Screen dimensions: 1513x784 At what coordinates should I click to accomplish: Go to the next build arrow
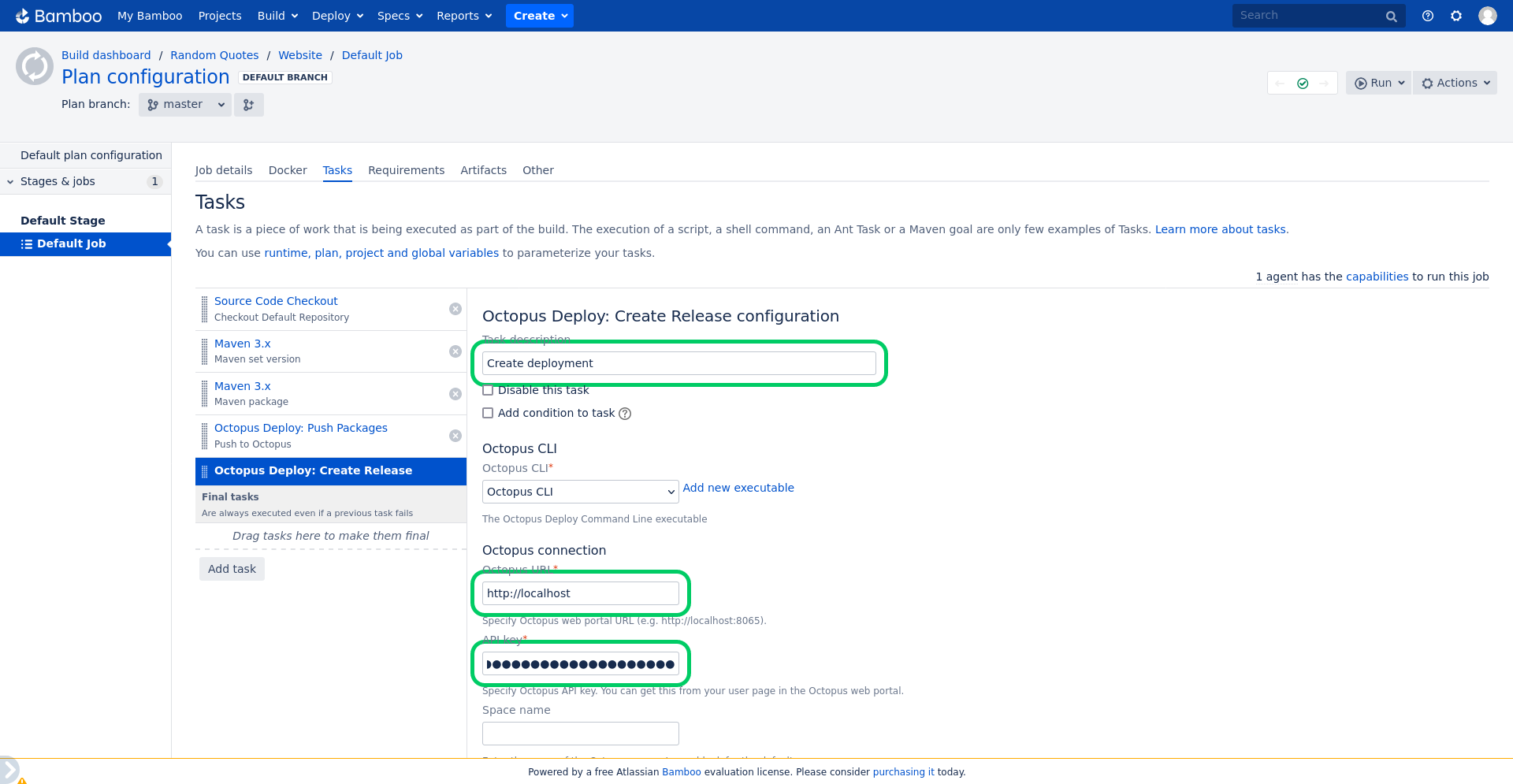[x=1325, y=83]
